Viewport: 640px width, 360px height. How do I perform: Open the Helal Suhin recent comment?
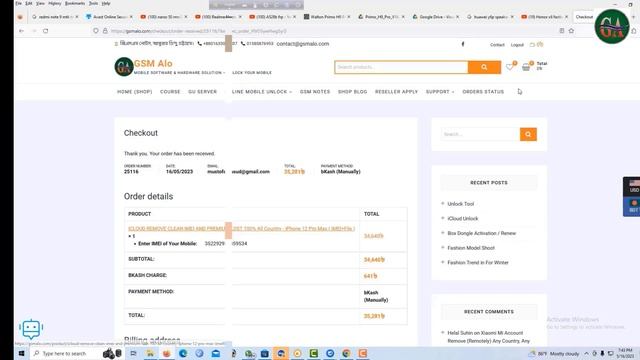click(x=489, y=337)
